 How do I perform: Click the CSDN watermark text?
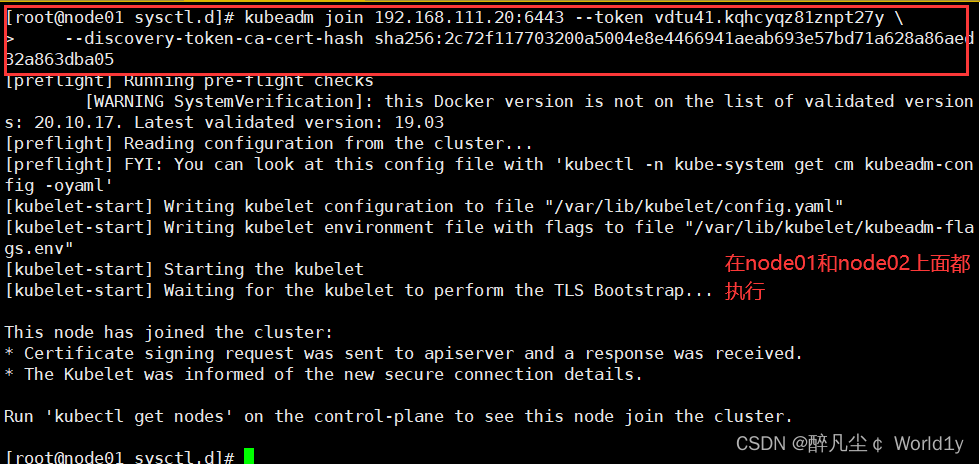[849, 443]
